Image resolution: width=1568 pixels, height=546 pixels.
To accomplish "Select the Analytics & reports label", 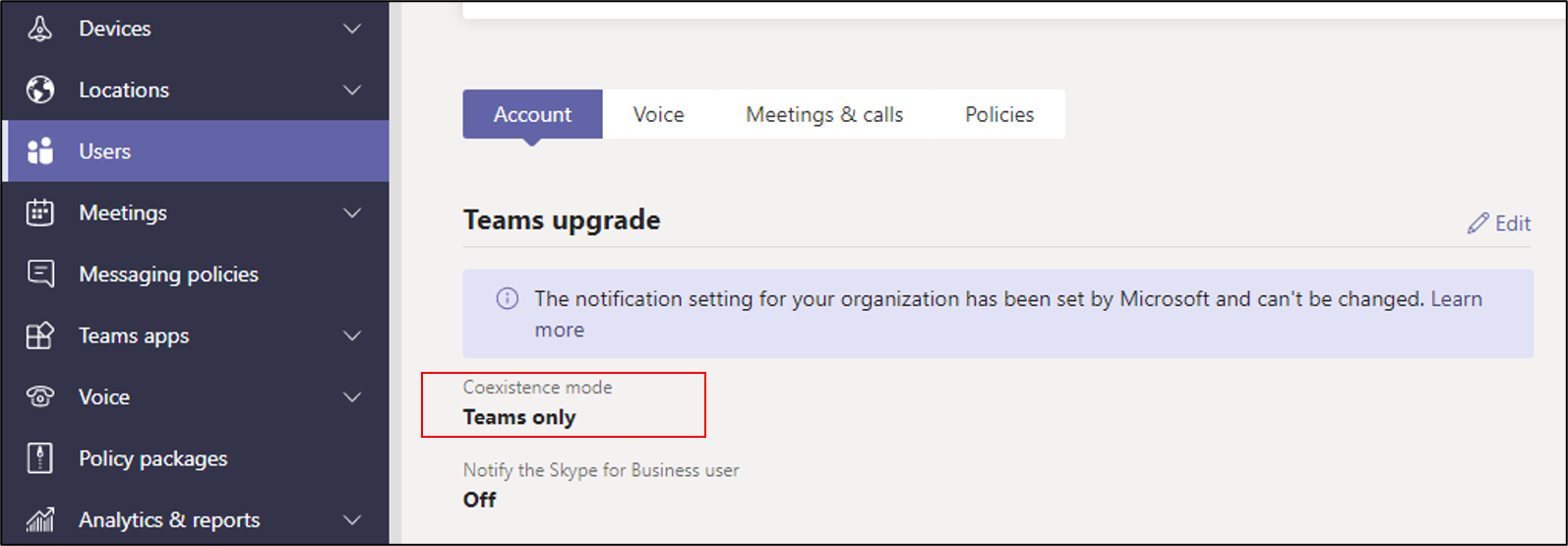I will pos(169,519).
